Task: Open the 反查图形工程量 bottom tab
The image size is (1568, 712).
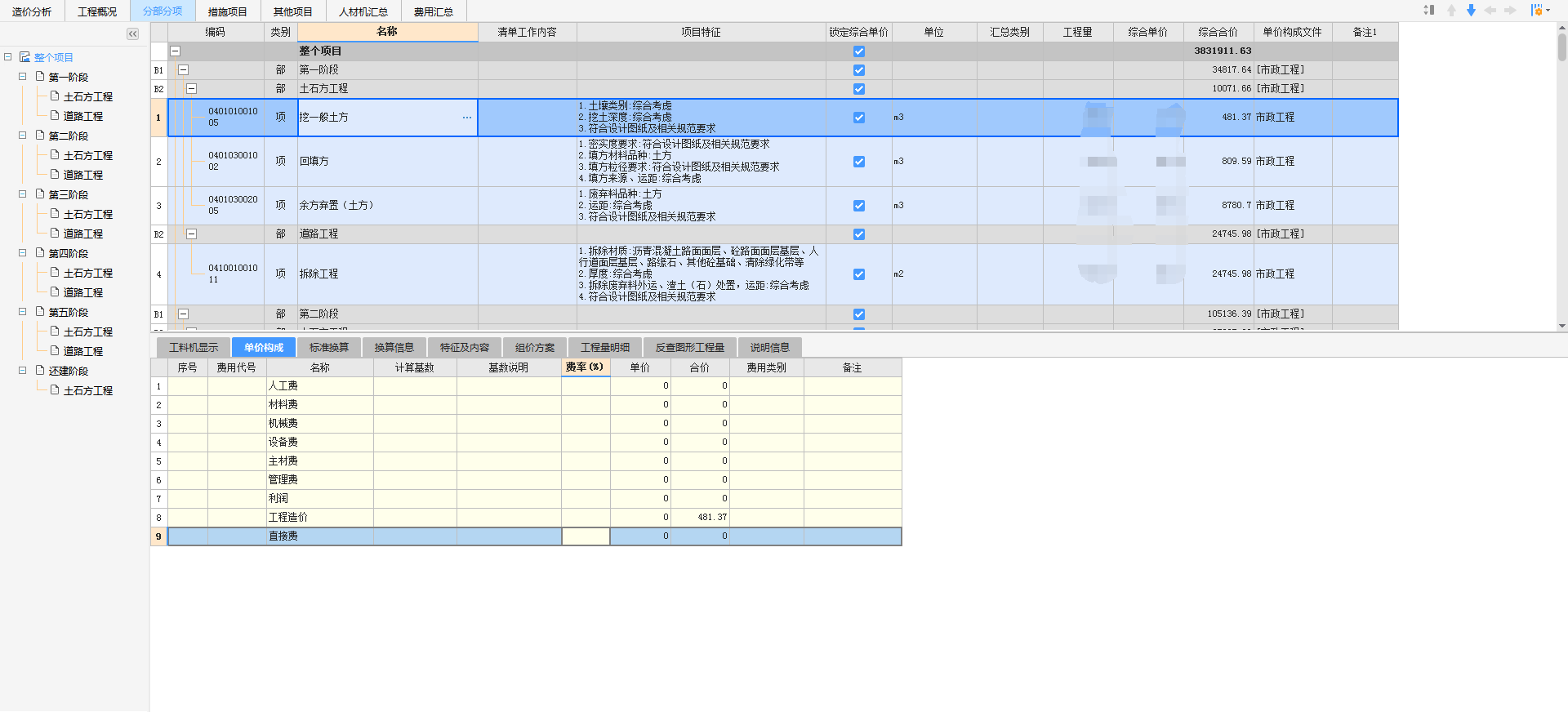Action: pyautogui.click(x=690, y=347)
